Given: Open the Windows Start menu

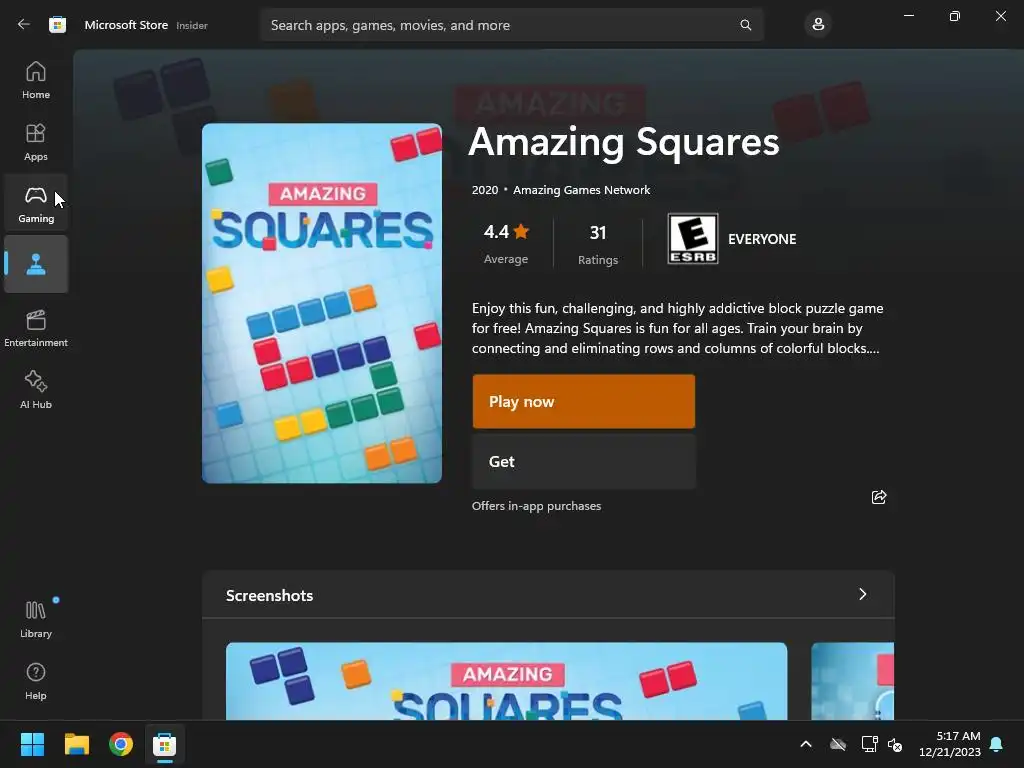Looking at the screenshot, I should point(32,744).
